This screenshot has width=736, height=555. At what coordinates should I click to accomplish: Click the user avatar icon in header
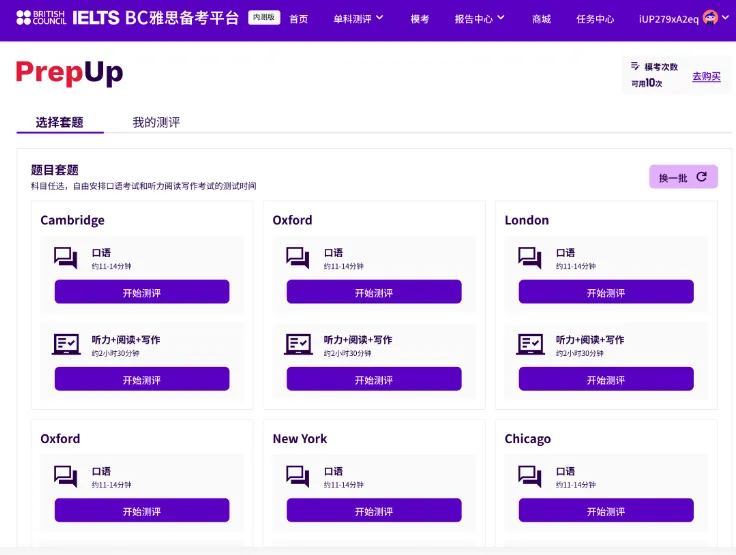click(x=710, y=18)
